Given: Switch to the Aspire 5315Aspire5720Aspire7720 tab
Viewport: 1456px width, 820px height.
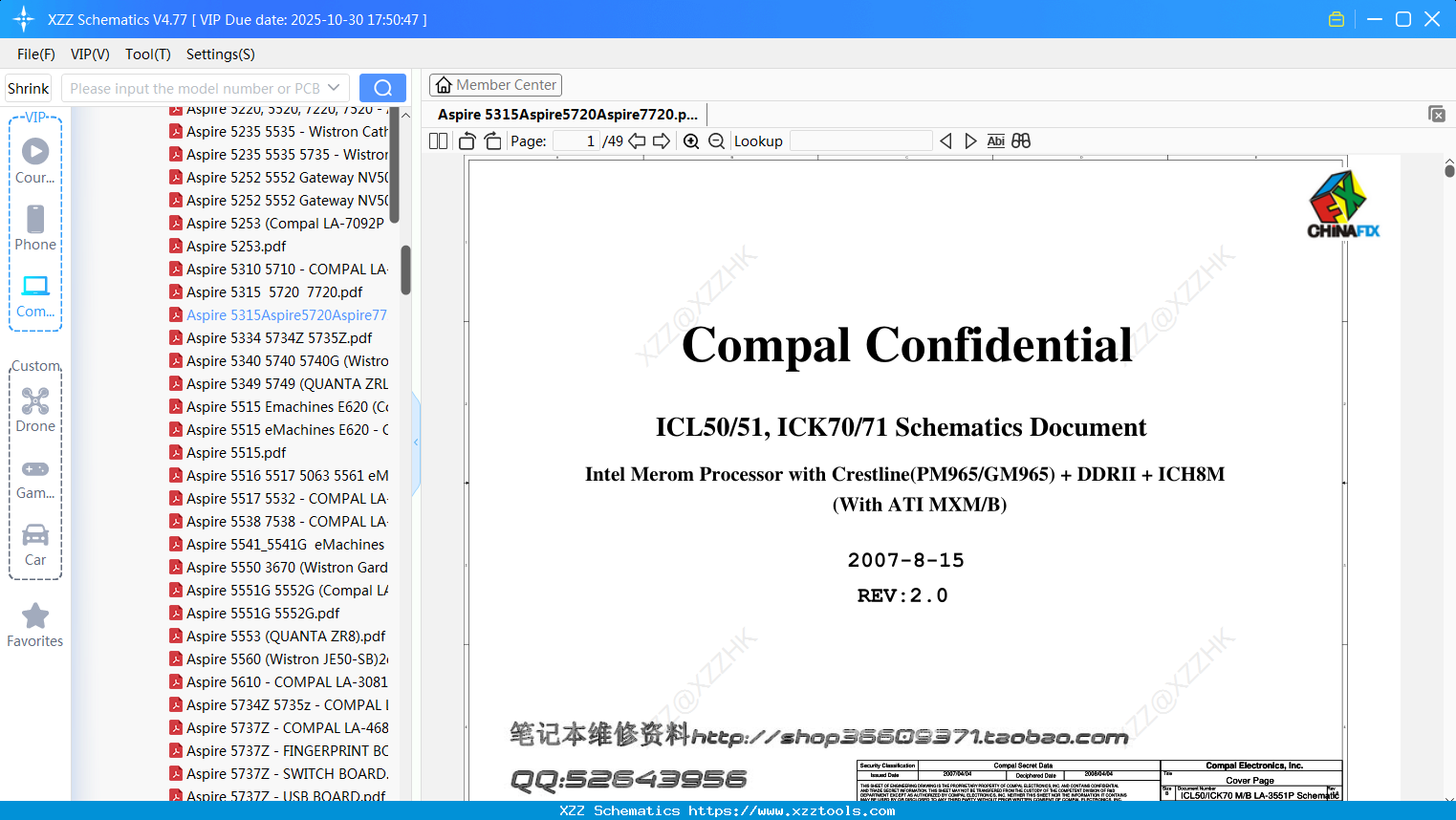Looking at the screenshot, I should [568, 115].
